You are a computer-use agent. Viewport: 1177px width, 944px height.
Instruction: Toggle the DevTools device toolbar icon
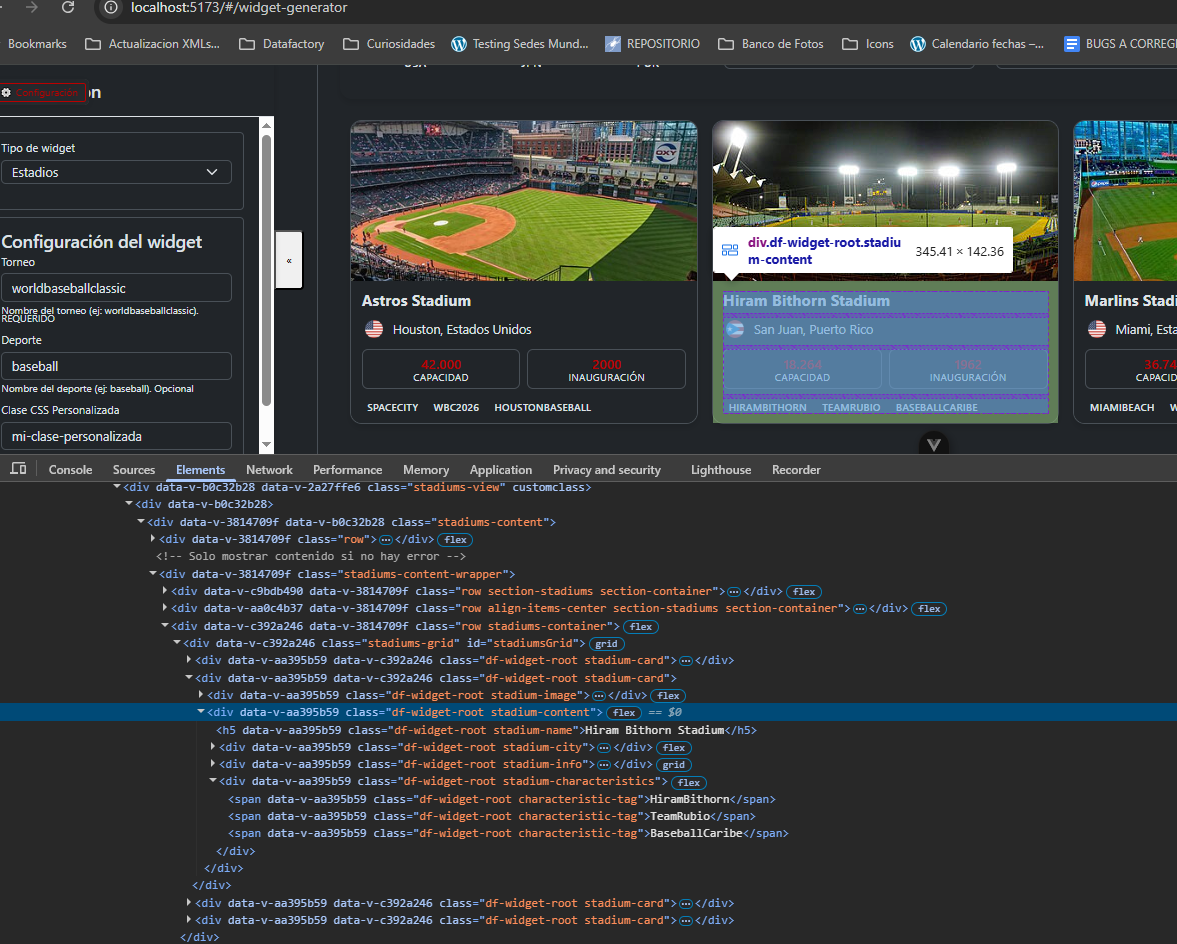(18, 469)
